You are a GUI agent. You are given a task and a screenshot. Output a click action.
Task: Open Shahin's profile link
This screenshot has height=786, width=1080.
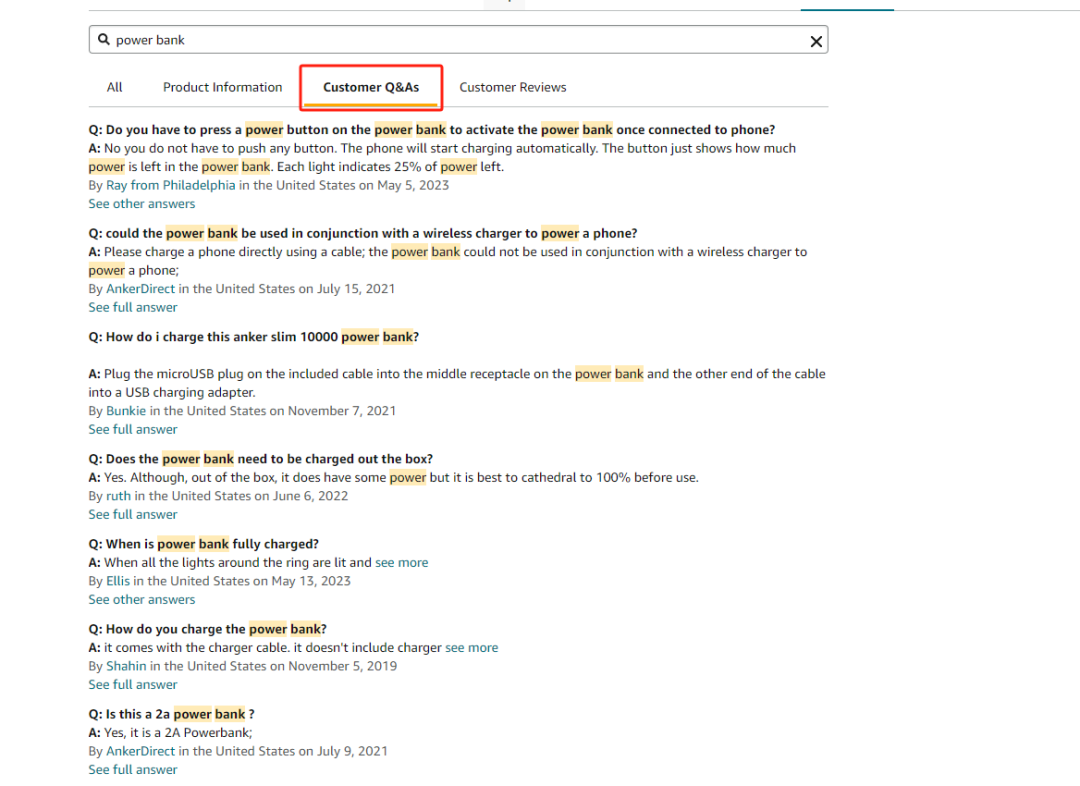[x=126, y=666]
